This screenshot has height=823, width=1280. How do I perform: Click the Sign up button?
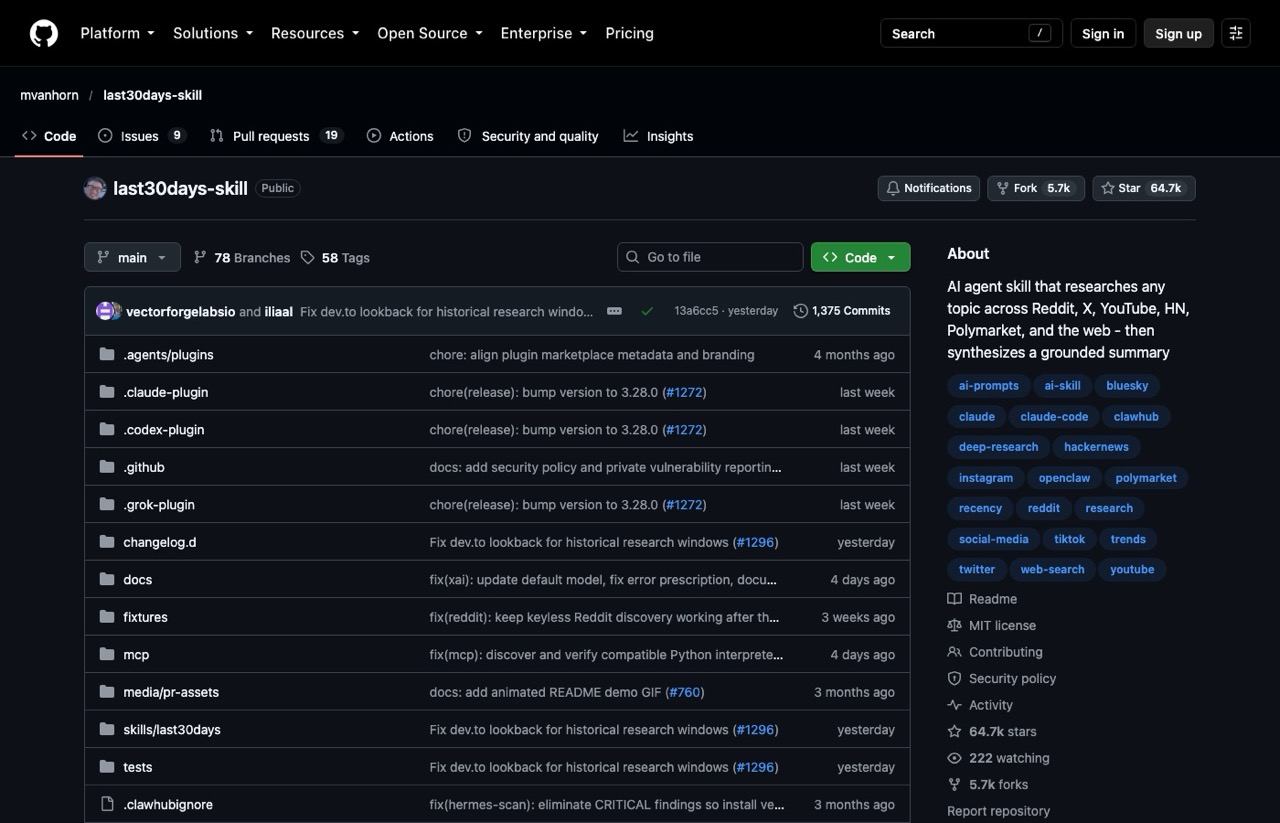(x=1178, y=33)
